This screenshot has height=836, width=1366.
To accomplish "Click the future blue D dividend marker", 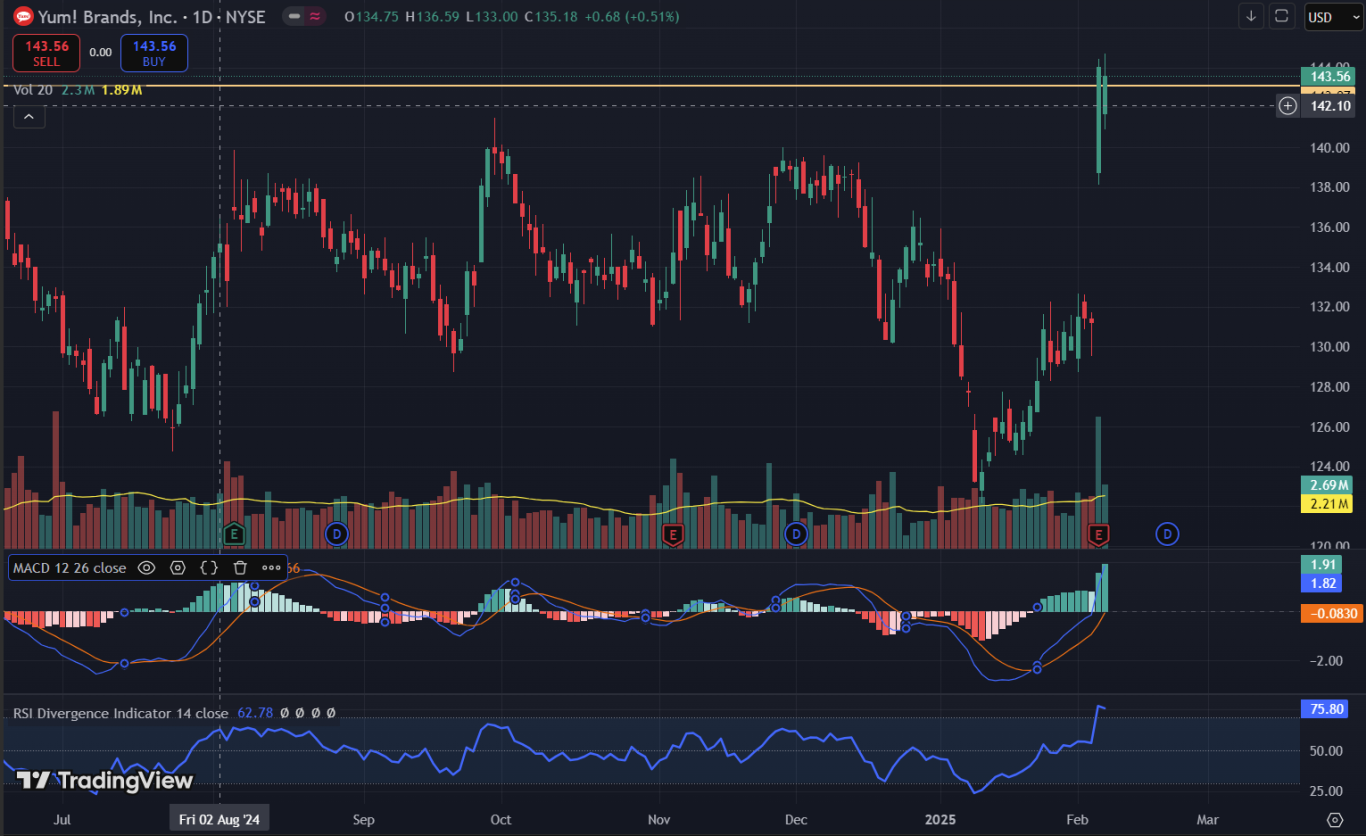I will pyautogui.click(x=1167, y=534).
